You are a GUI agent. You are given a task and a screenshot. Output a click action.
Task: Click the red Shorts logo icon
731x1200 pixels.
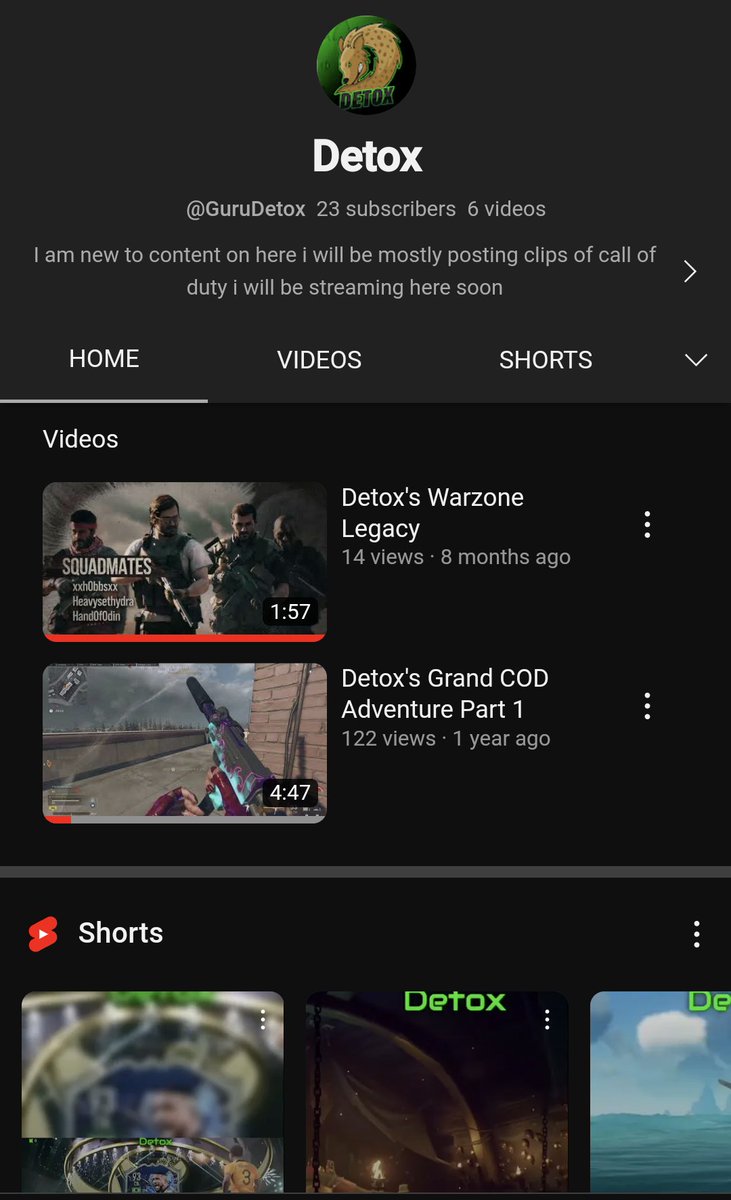(43, 934)
